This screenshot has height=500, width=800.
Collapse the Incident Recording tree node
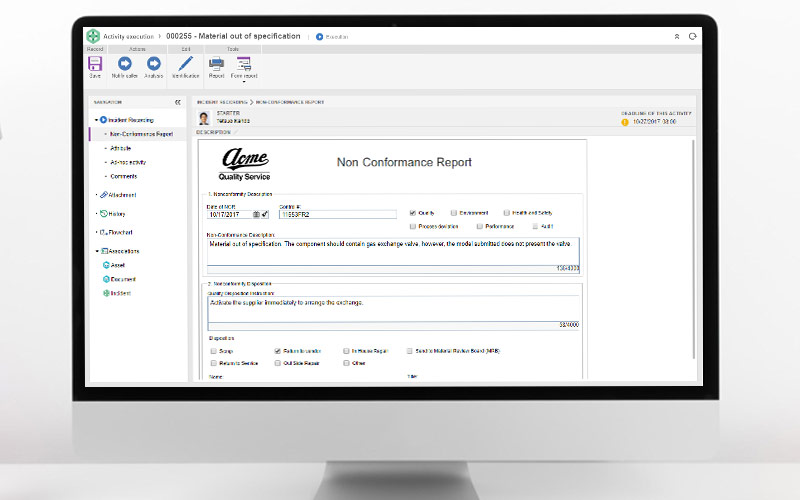pyautogui.click(x=96, y=120)
